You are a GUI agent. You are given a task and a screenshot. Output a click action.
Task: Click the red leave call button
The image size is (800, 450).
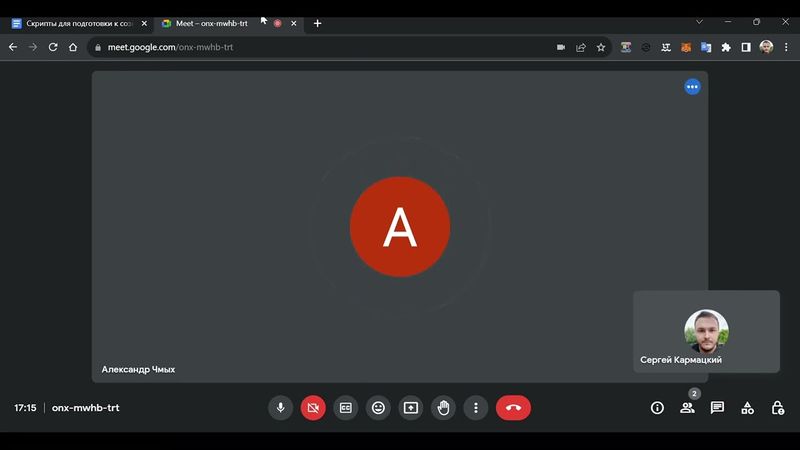point(513,408)
